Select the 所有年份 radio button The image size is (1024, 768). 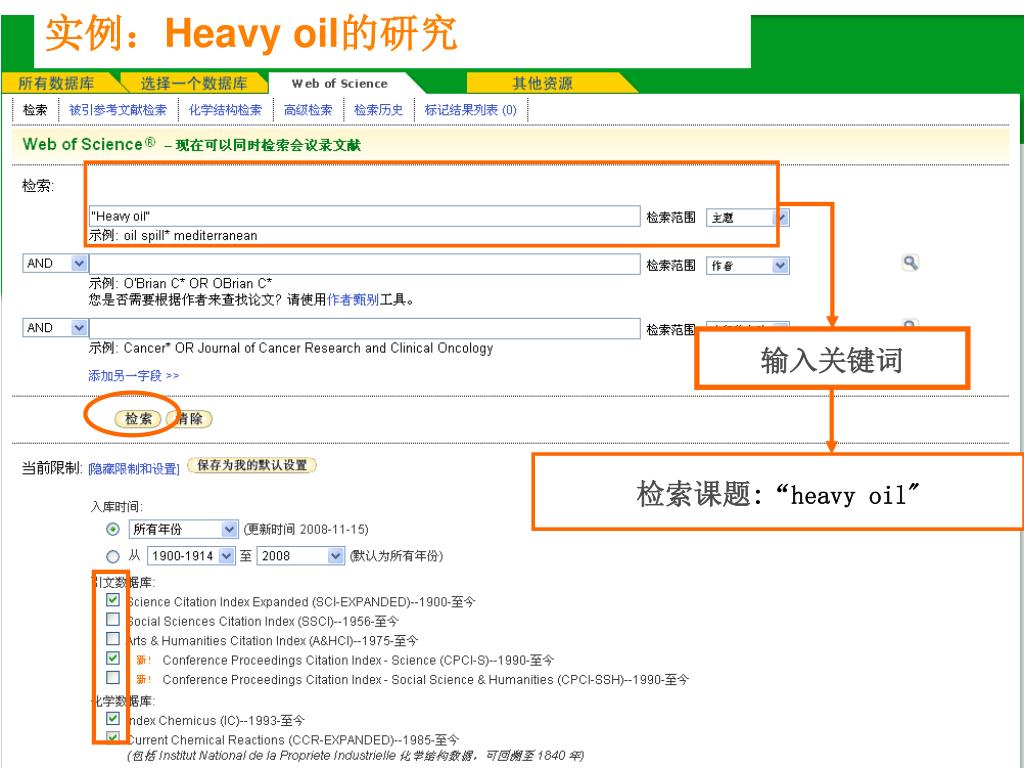113,529
